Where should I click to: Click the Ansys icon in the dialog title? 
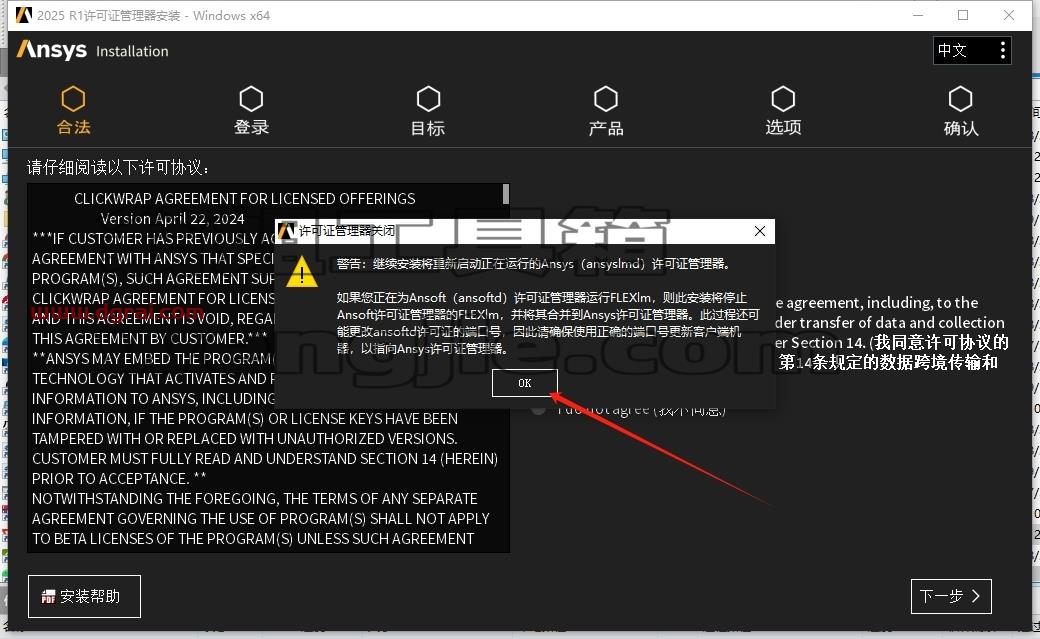coord(286,231)
